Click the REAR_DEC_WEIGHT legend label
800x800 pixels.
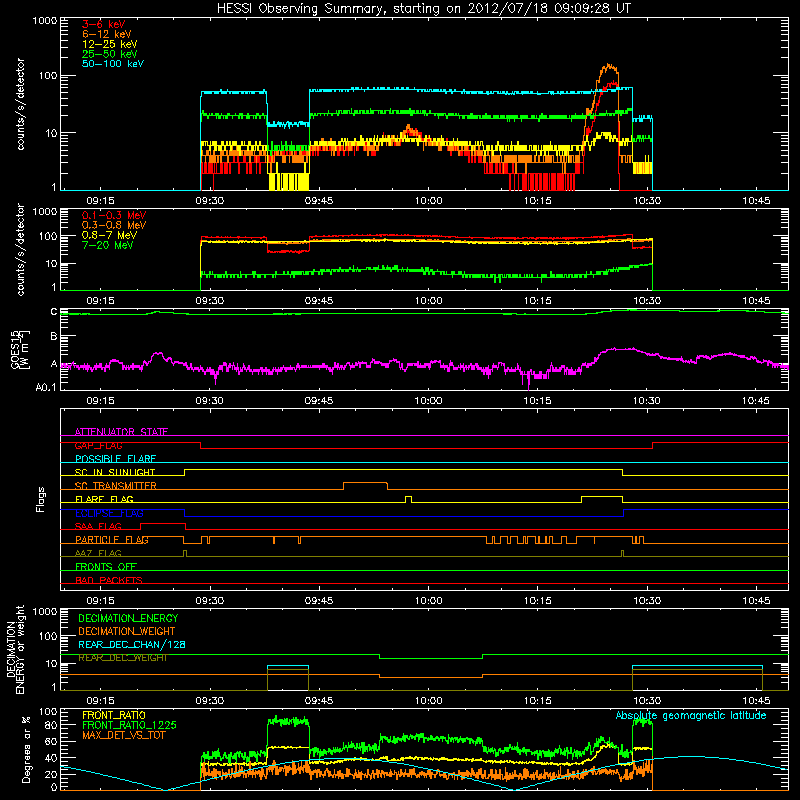(x=123, y=658)
